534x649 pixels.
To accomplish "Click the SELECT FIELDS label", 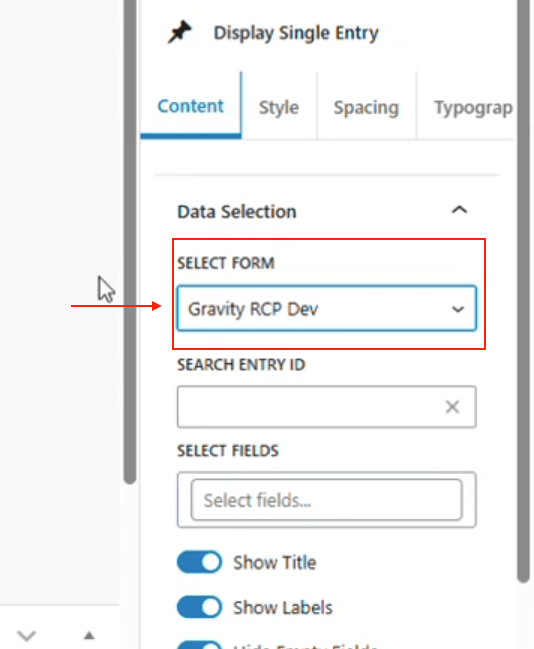I will (228, 450).
